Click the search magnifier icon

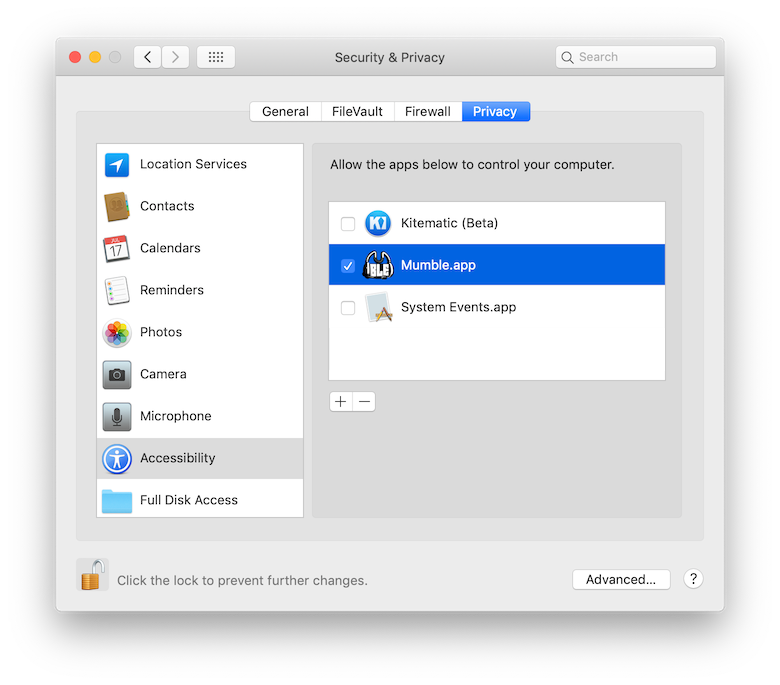coord(567,58)
